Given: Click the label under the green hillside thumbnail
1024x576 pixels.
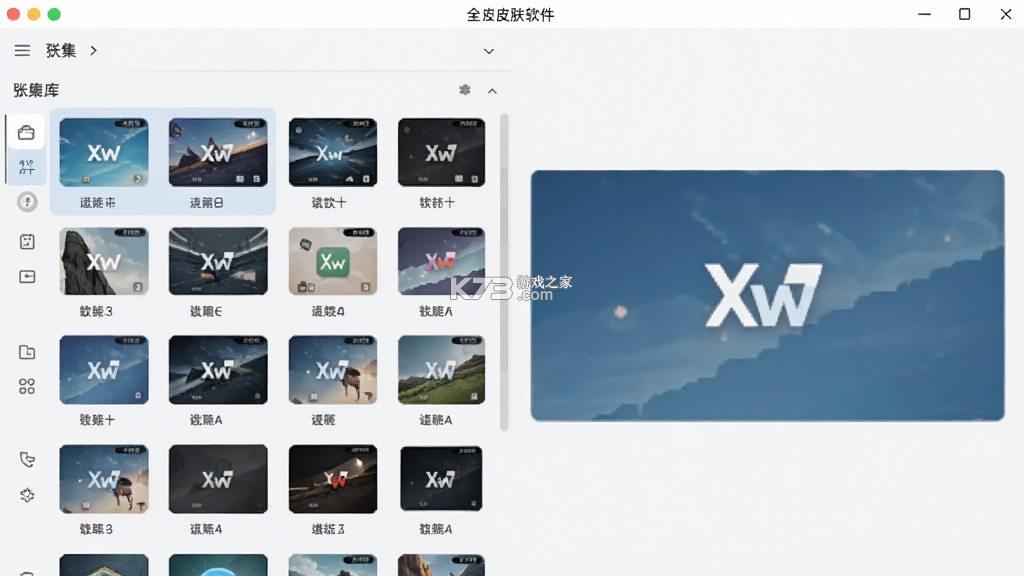Looking at the screenshot, I should (x=436, y=420).
